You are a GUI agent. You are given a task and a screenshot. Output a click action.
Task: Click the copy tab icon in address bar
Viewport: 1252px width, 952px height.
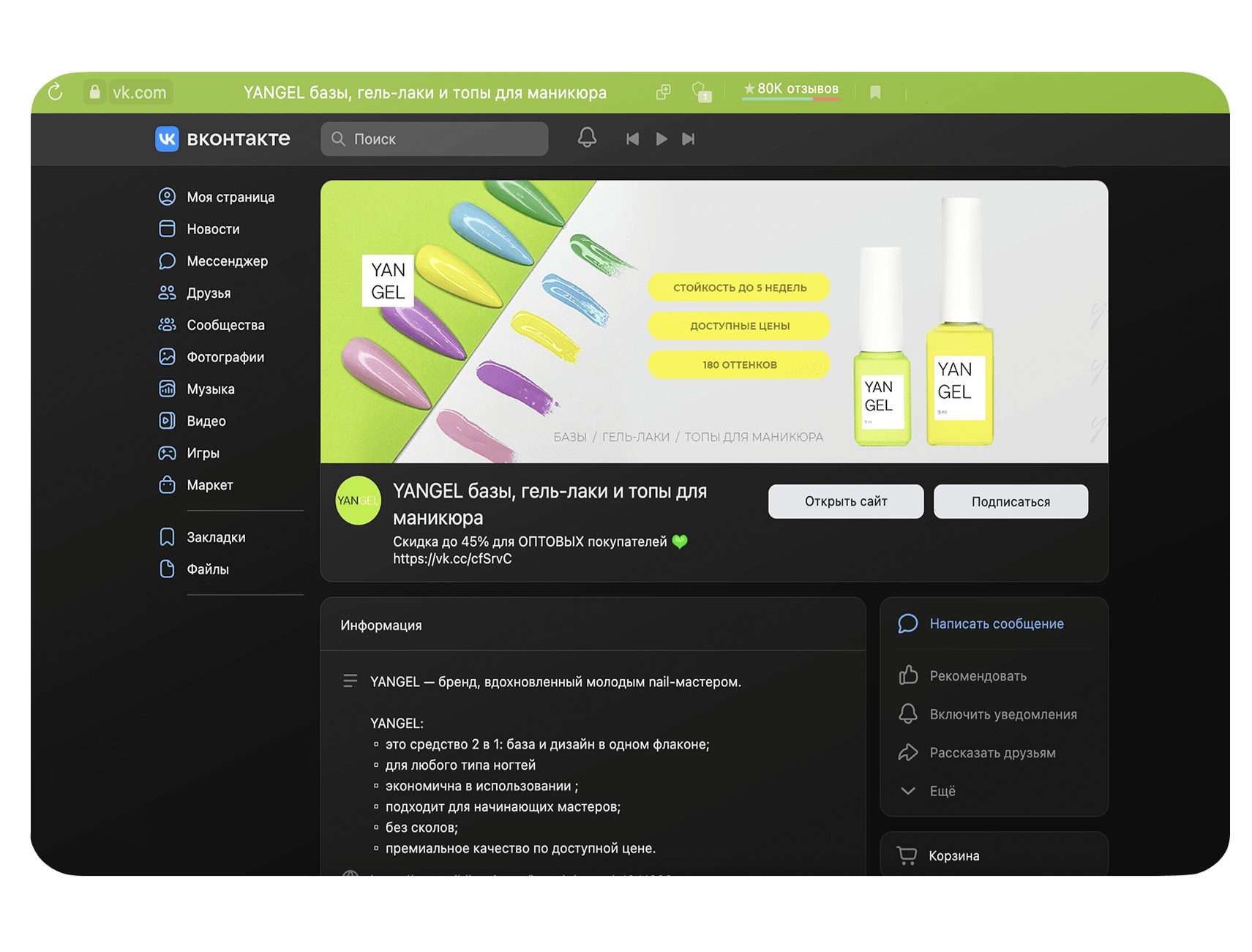pos(663,92)
